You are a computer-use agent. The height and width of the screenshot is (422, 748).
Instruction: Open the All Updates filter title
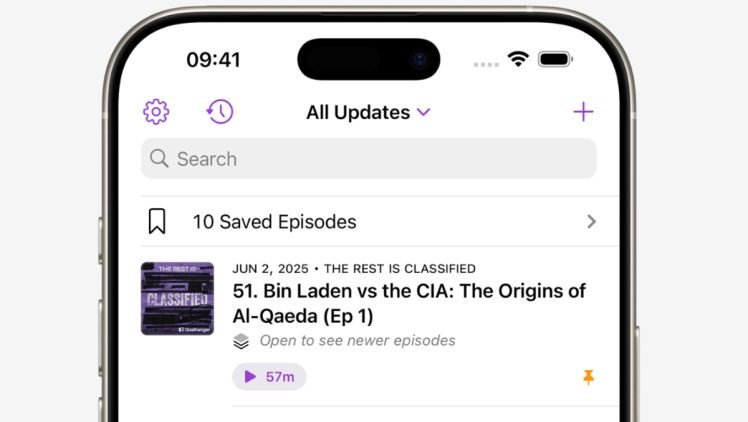358,113
